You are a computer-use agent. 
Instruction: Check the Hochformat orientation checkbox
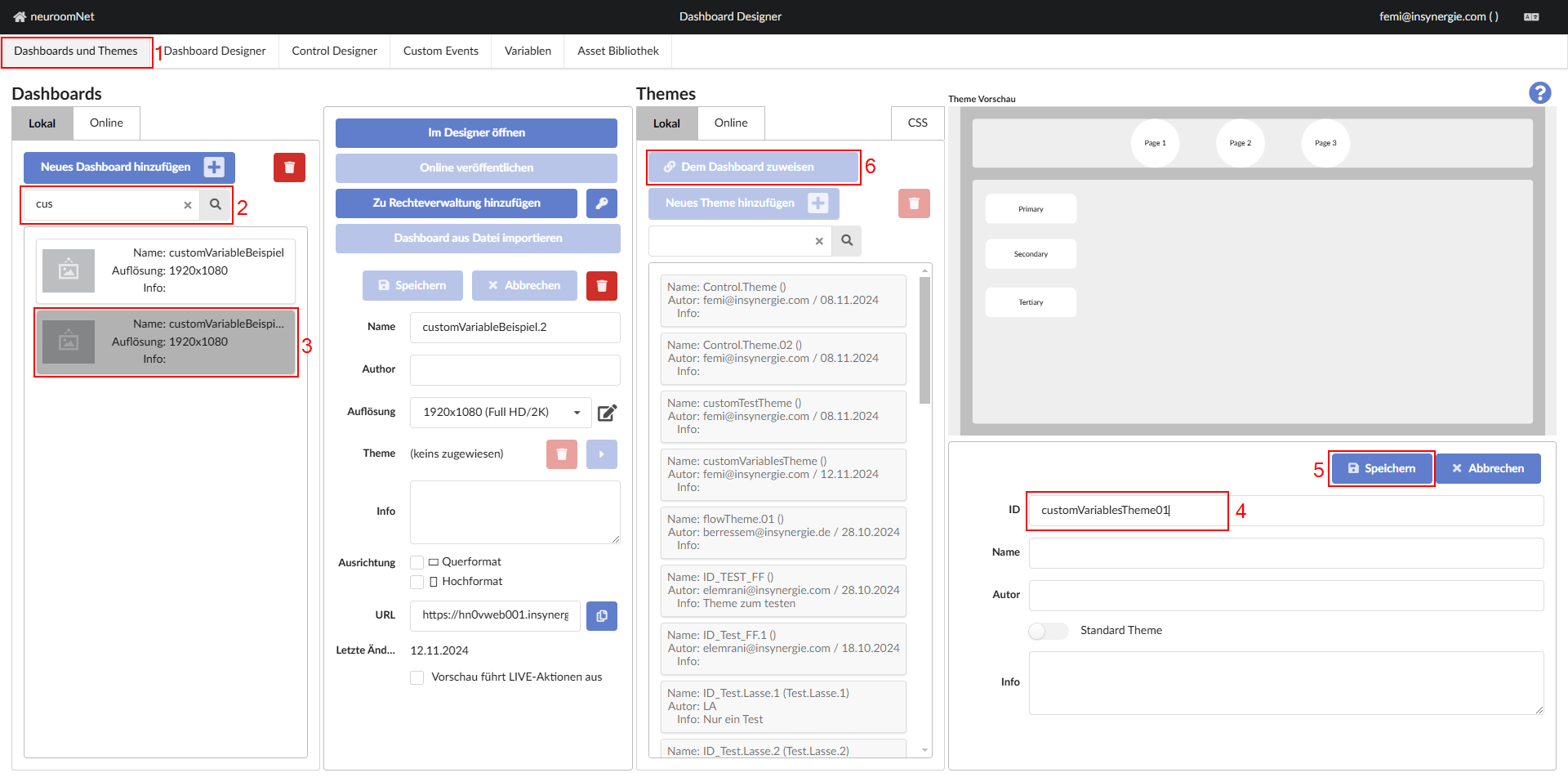click(417, 582)
